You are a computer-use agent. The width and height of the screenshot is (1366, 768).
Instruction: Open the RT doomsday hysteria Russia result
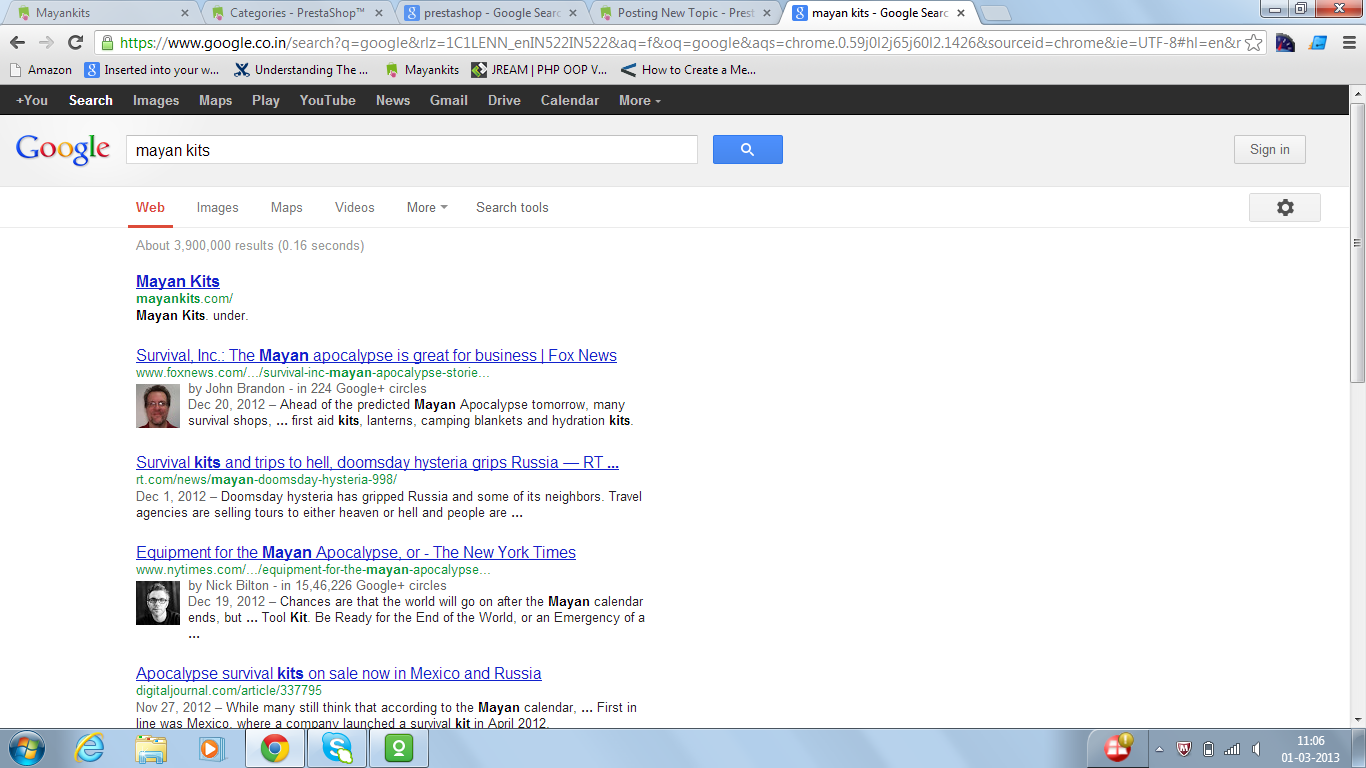pos(377,462)
